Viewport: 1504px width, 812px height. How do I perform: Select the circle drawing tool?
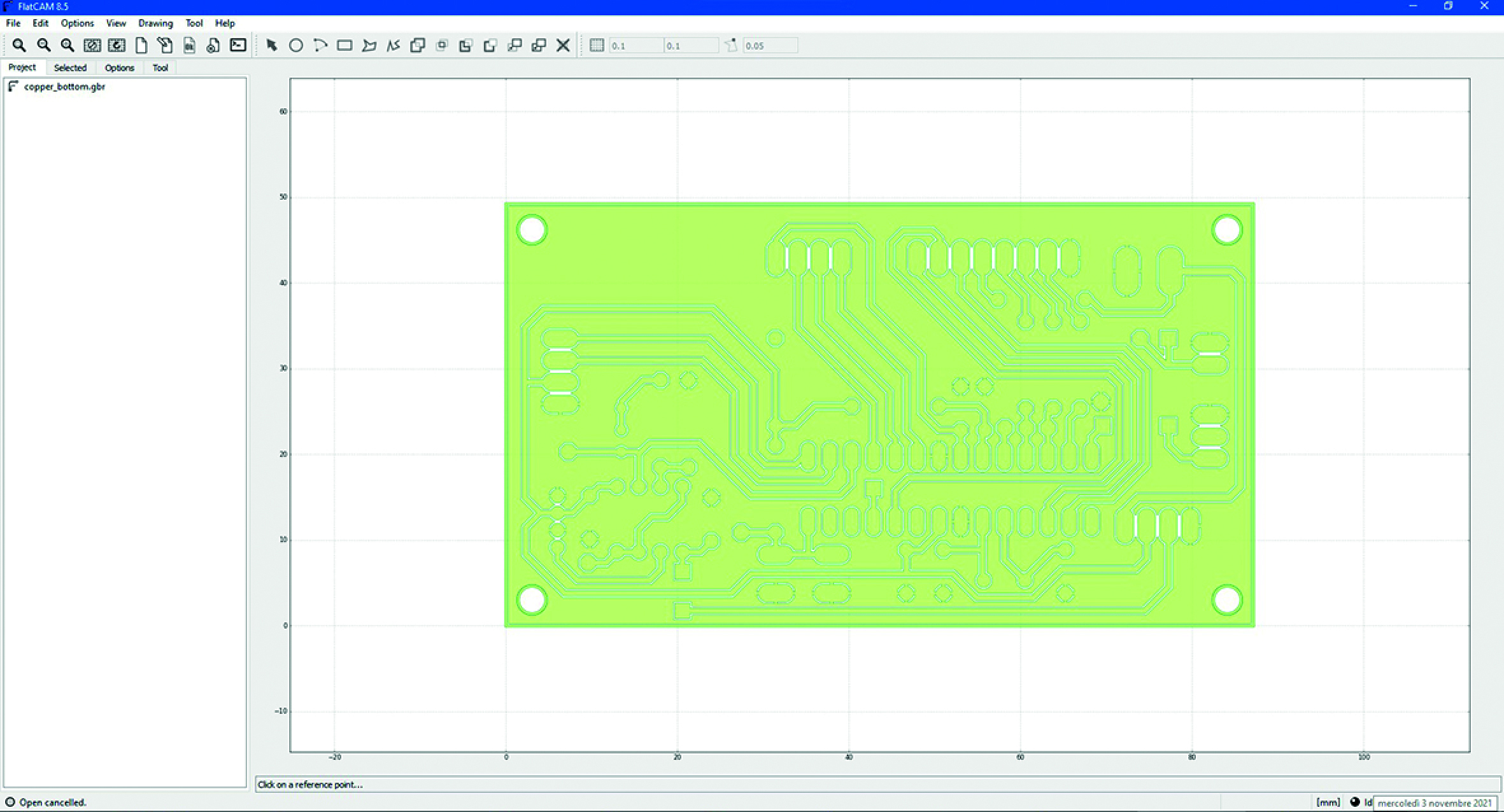[296, 45]
